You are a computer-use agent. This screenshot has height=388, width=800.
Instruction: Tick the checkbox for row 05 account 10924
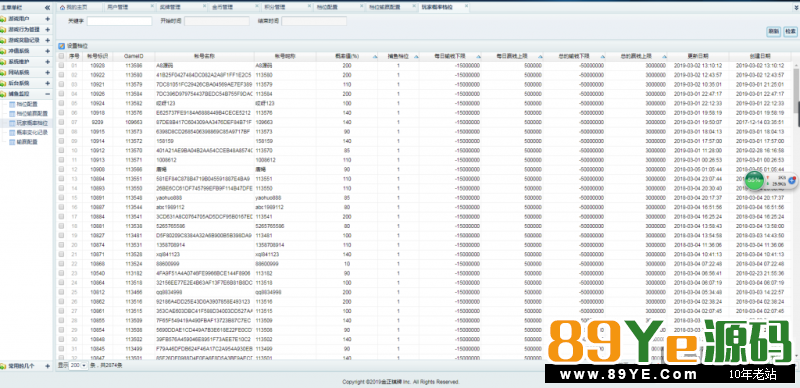61,103
